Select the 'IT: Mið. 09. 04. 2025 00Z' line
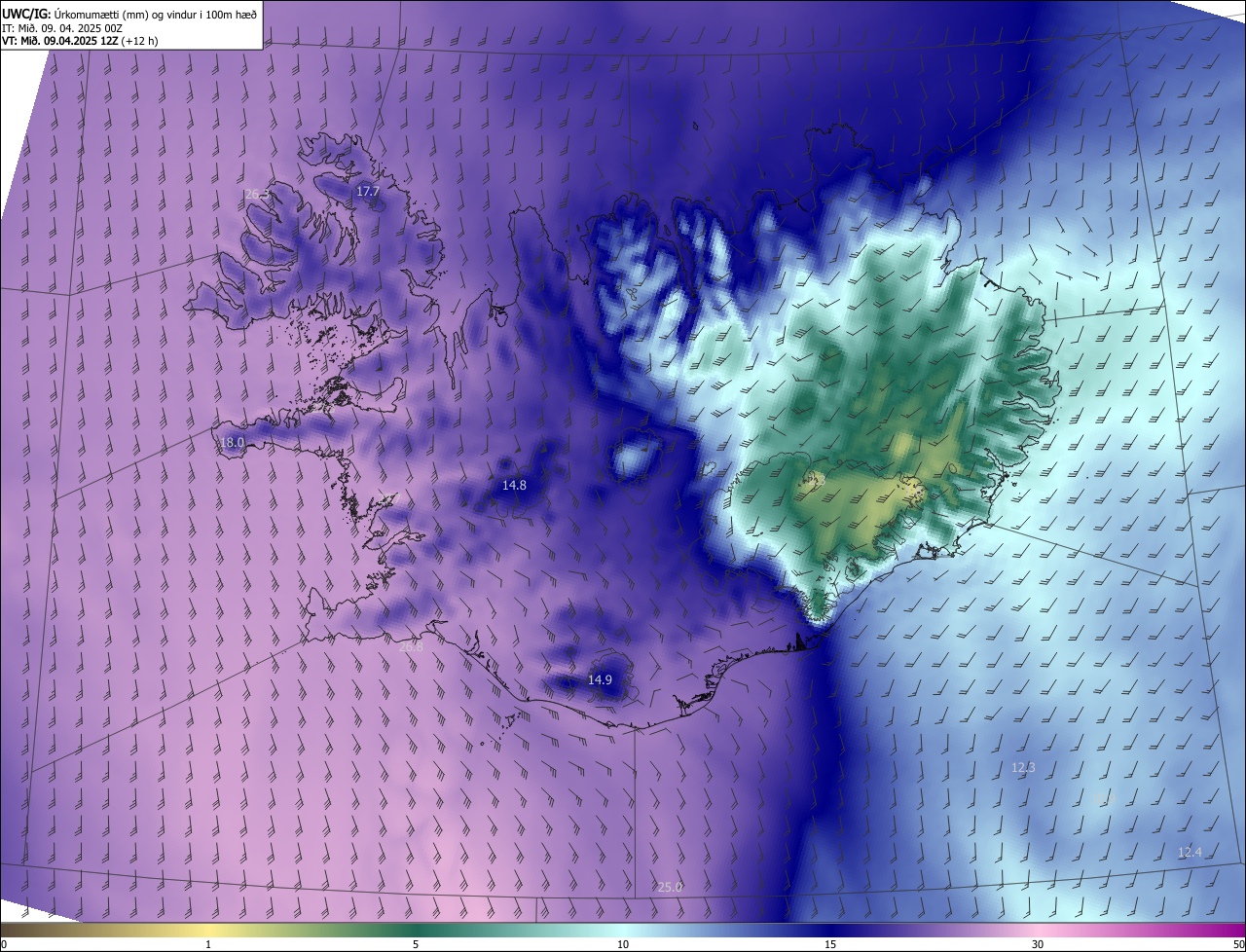Viewport: 1246px width, 952px height. pyautogui.click(x=62, y=27)
